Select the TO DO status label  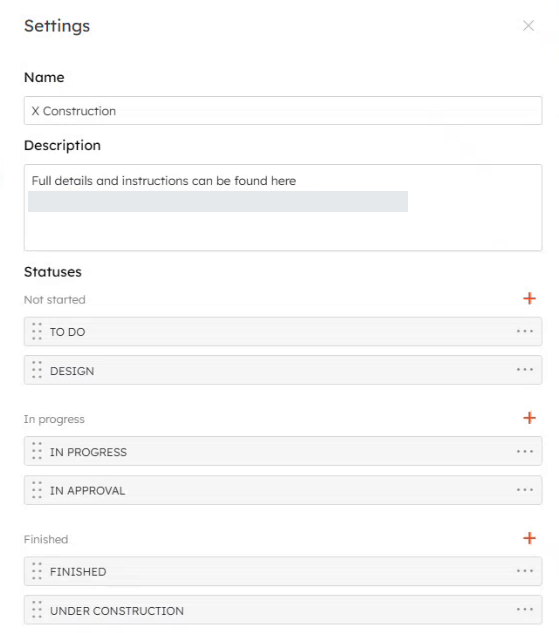67,332
